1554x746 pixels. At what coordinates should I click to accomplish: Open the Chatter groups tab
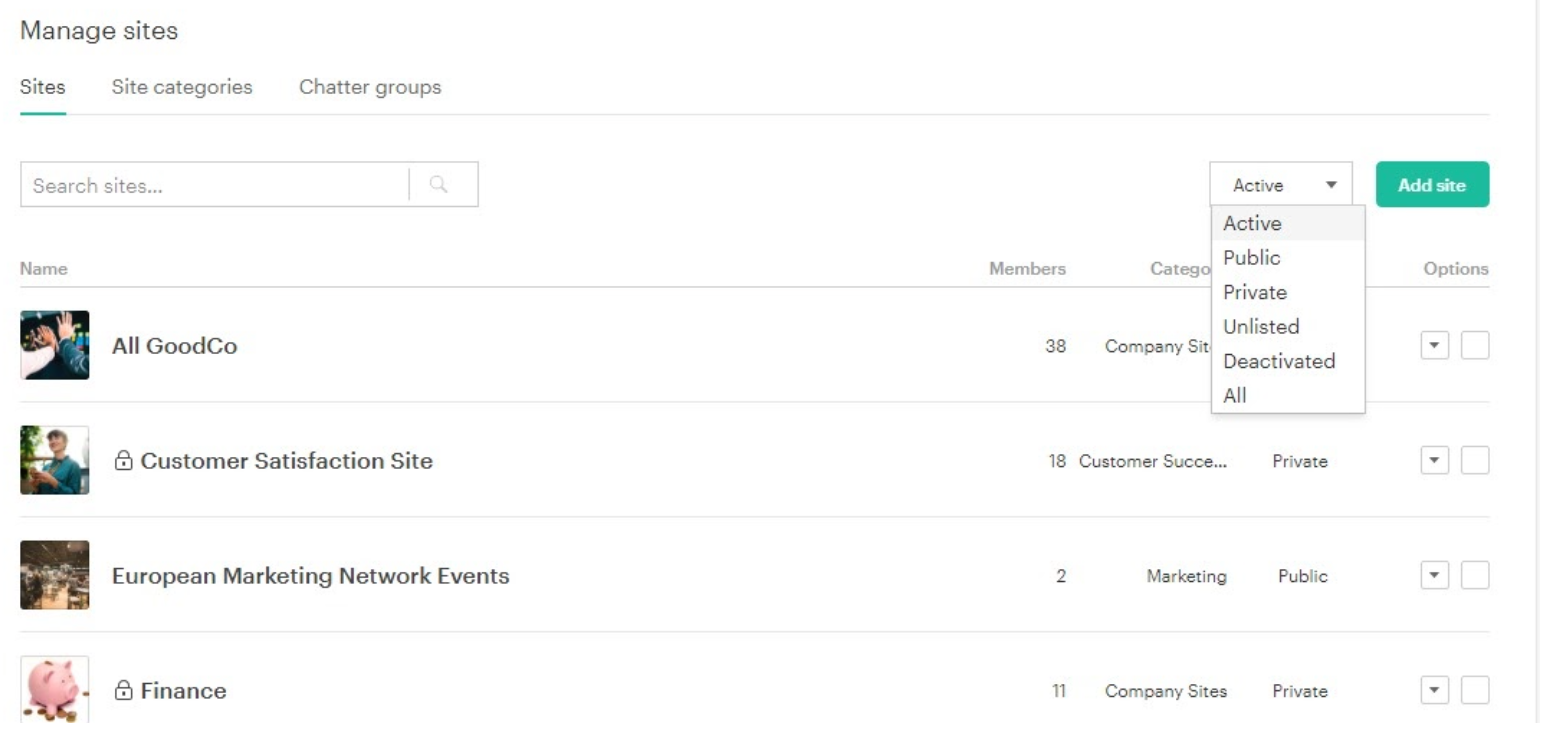370,87
